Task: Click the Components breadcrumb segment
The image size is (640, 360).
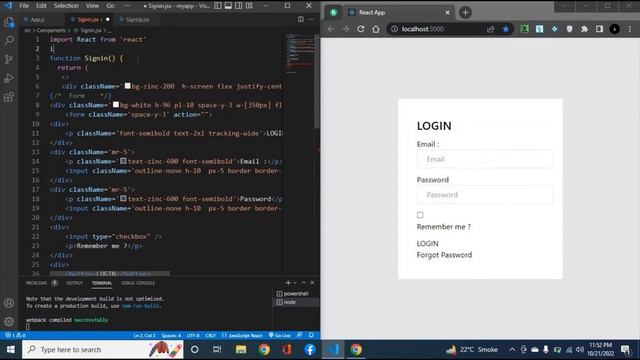Action: coord(51,30)
